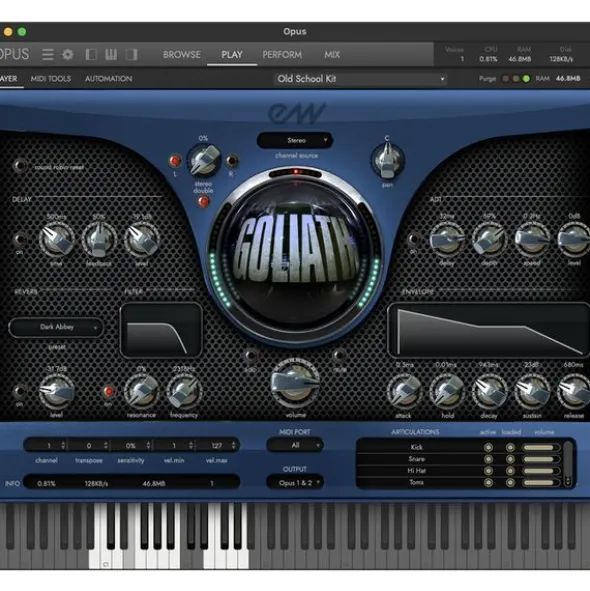Toggle the round robin reset button

(21, 165)
